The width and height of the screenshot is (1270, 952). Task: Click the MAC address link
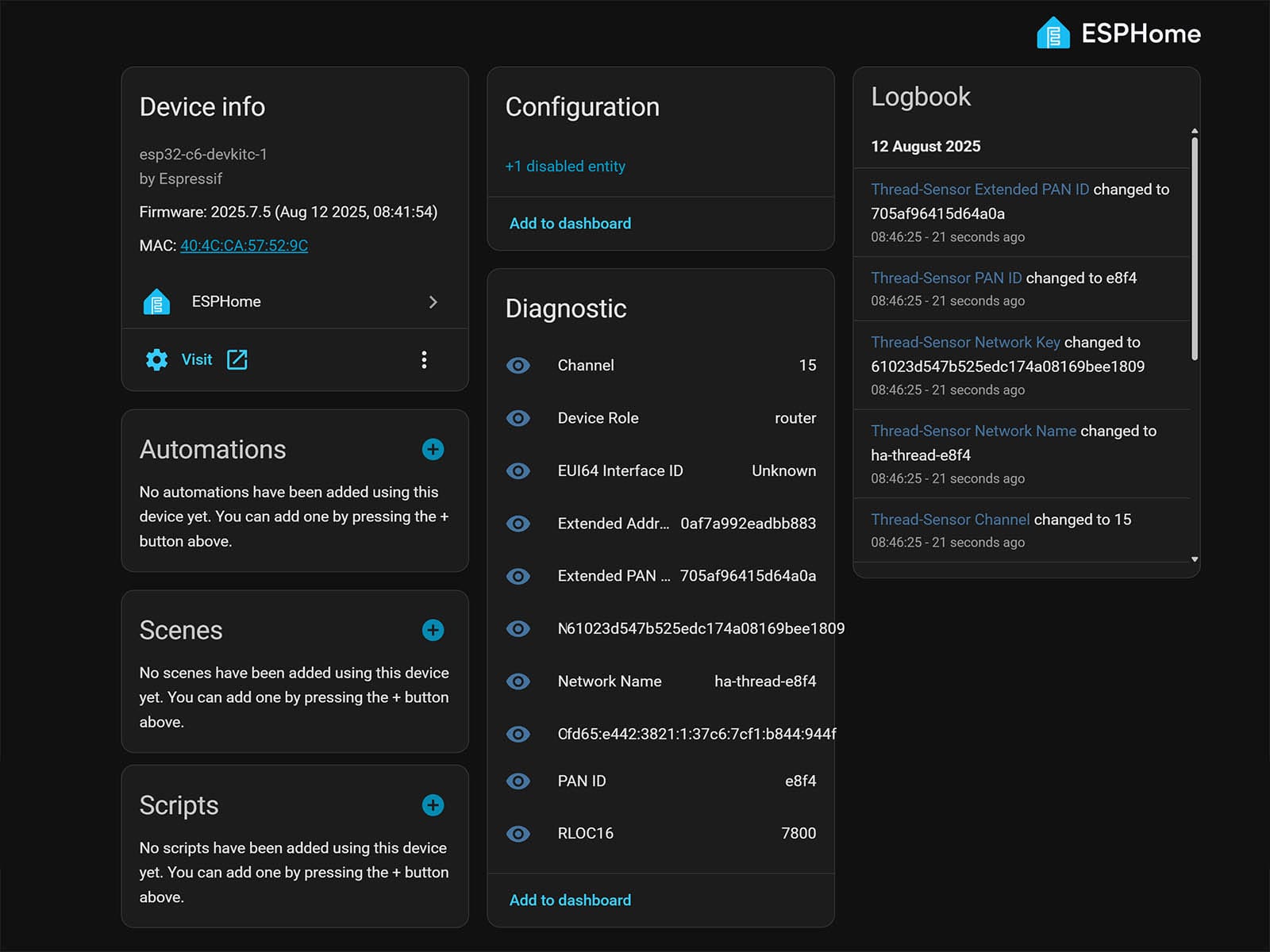point(244,246)
